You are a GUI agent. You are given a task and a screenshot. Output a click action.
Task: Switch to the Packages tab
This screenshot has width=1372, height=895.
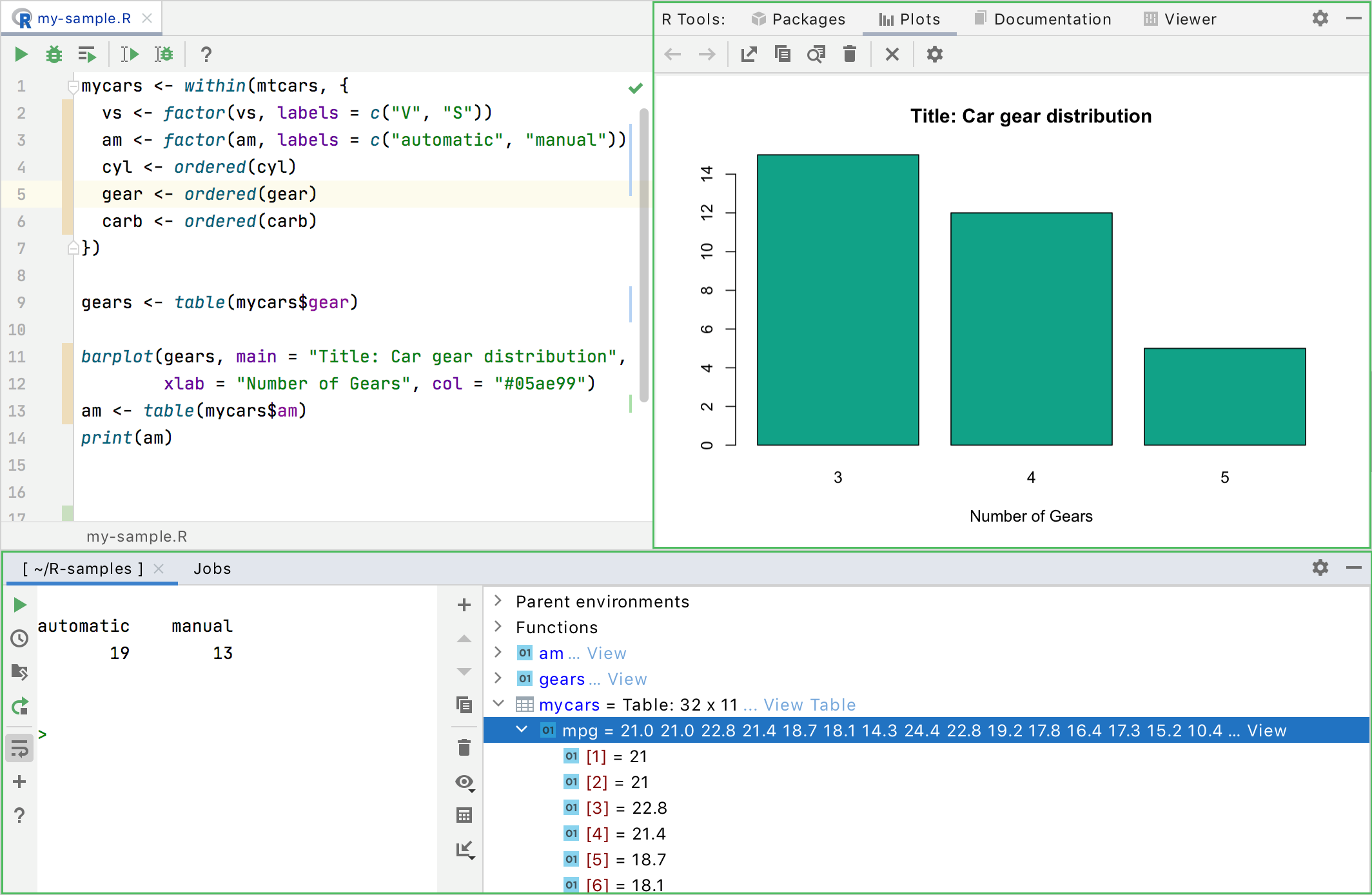coord(799,19)
